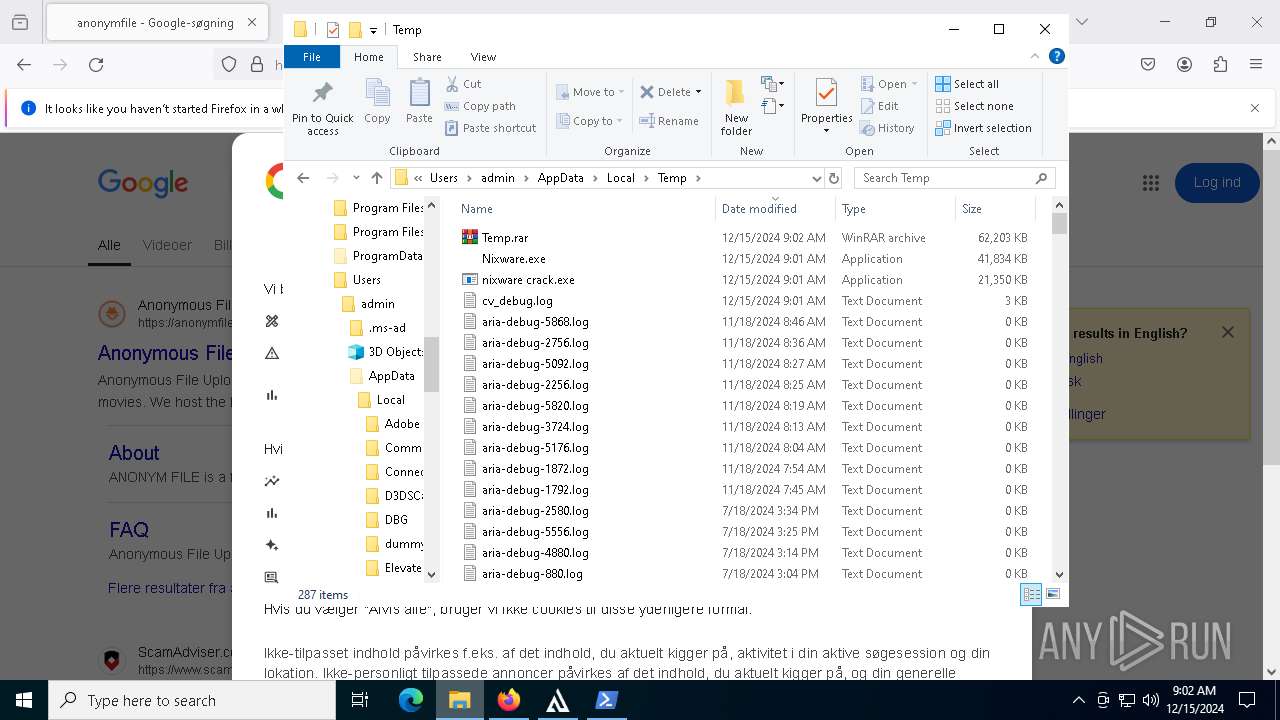
Task: Open Google apps grid in Firefox
Action: point(1150,183)
